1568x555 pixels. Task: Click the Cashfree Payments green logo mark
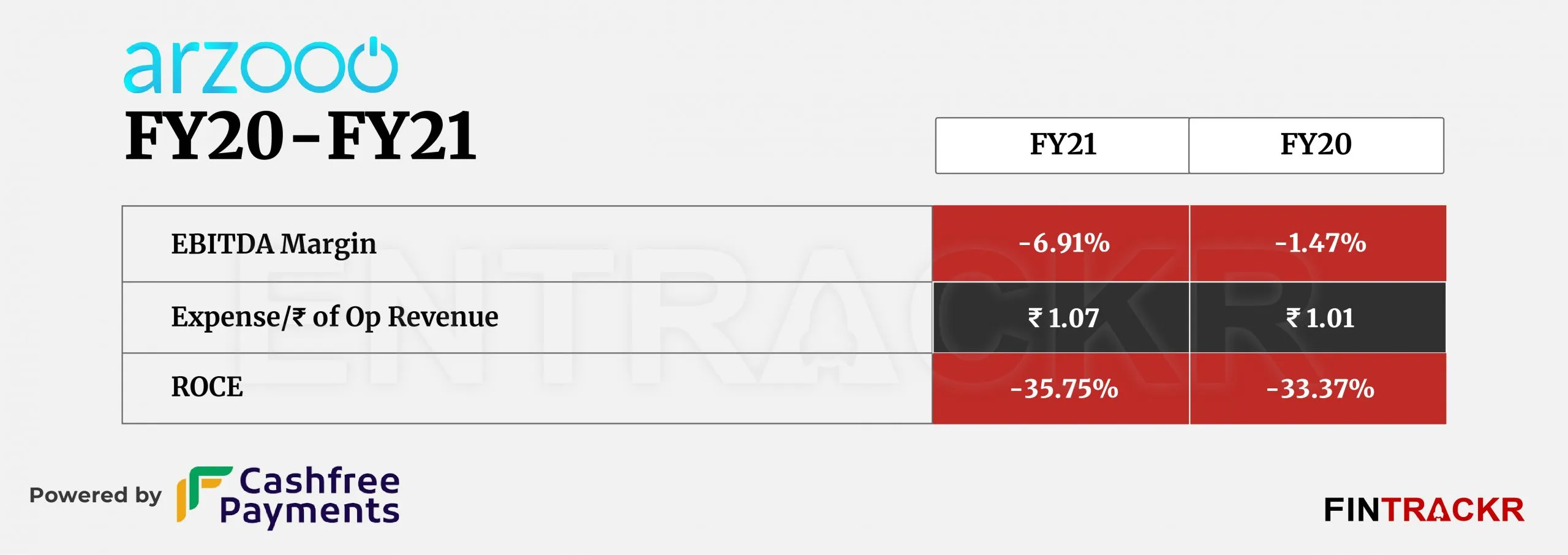pos(204,494)
